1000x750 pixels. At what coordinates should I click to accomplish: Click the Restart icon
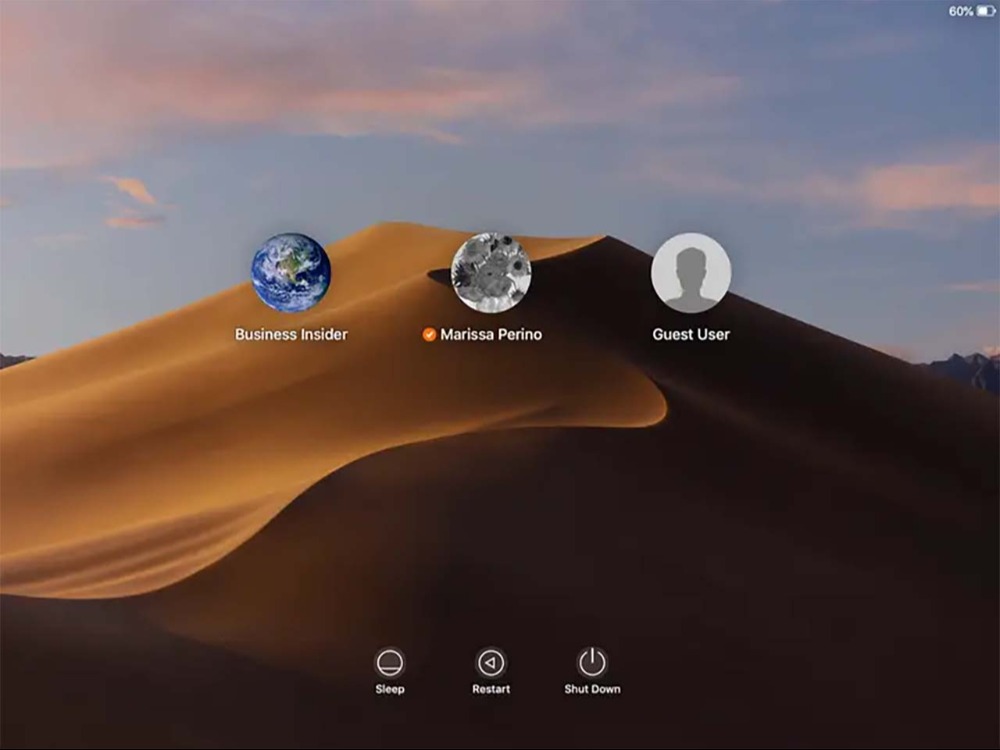coord(490,663)
